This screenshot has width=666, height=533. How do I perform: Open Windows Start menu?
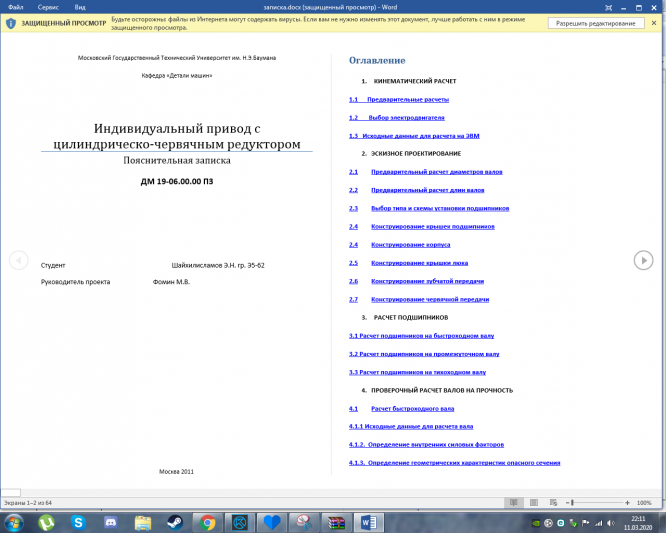(x=13, y=522)
